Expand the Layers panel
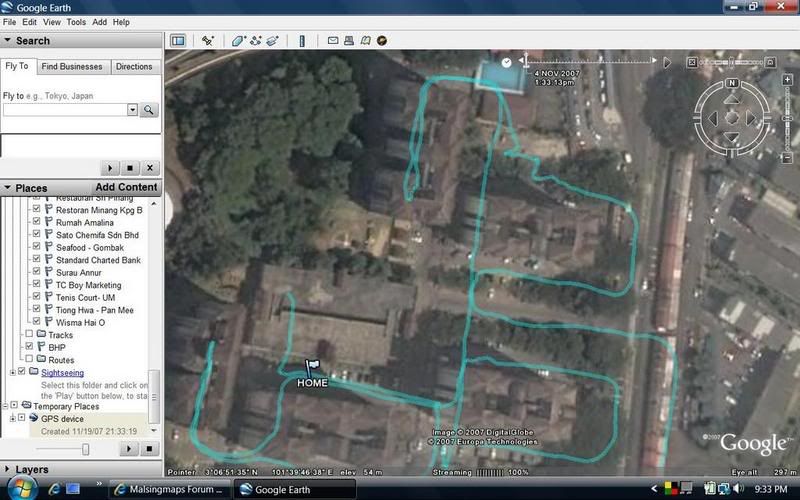Image resolution: width=800 pixels, height=500 pixels. click(x=7, y=468)
